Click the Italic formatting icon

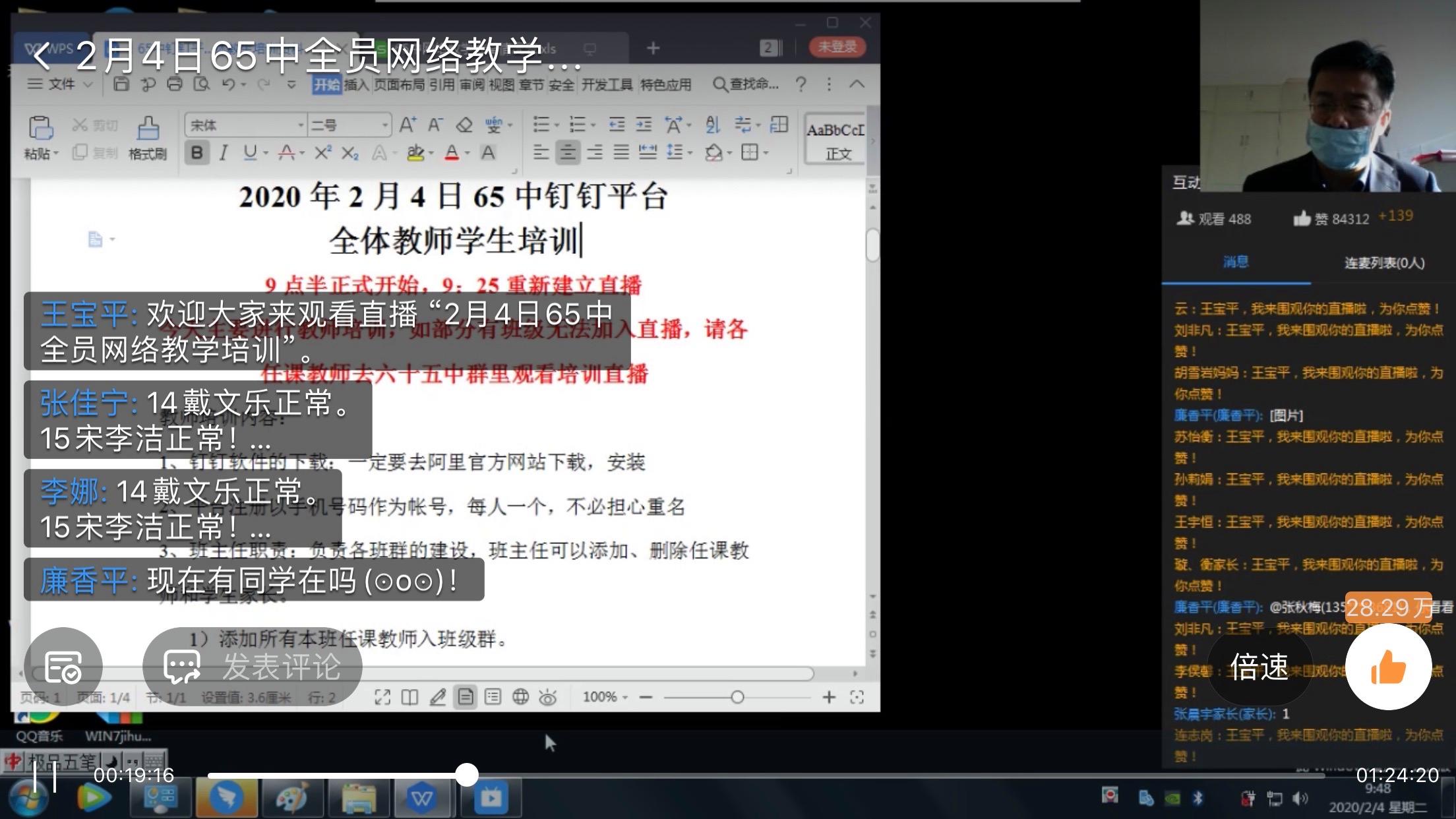click(219, 154)
